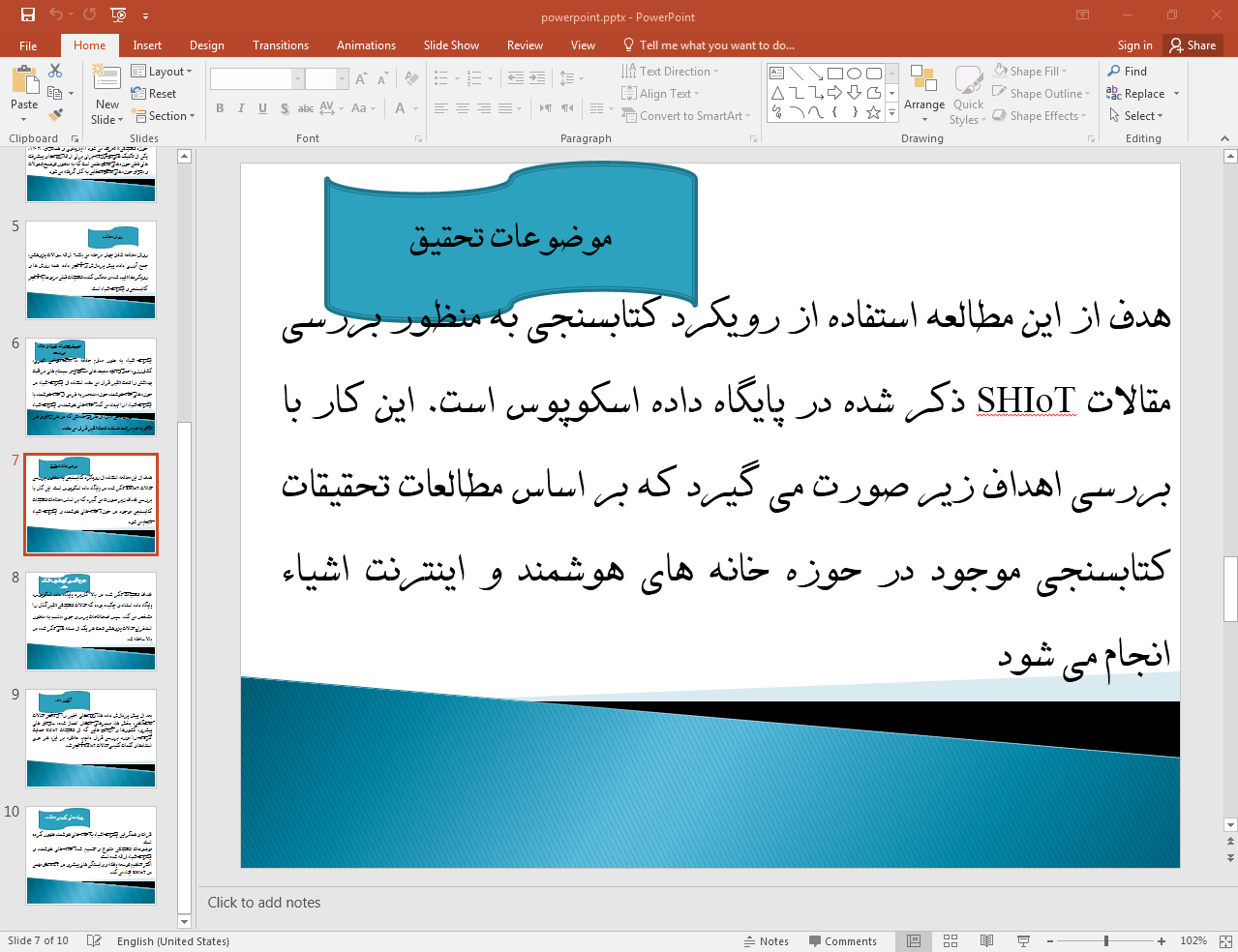1238x952 pixels.
Task: Open the Slide Show tab
Action: [450, 45]
